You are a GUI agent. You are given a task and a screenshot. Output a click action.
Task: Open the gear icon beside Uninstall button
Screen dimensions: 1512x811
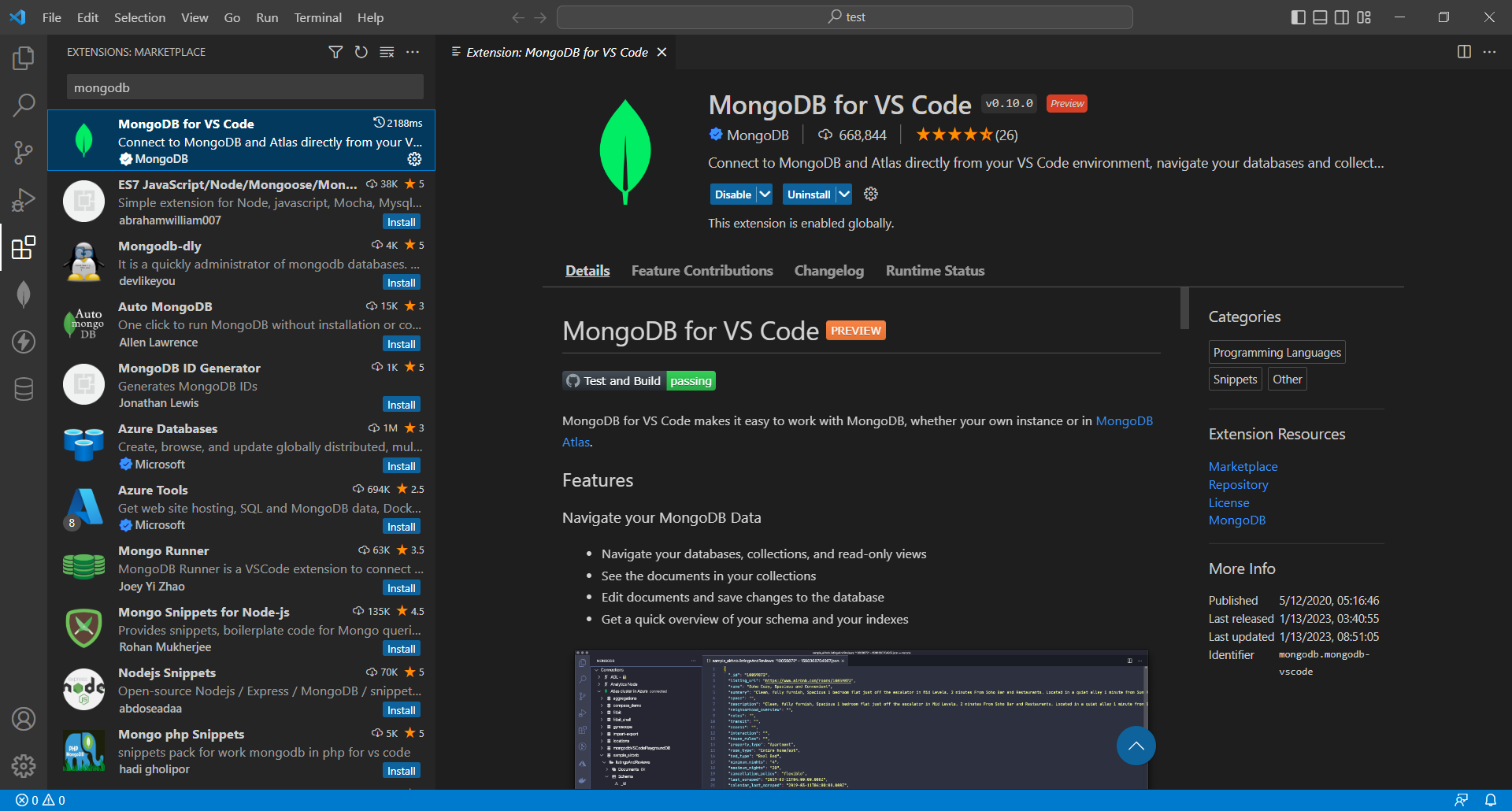(871, 194)
